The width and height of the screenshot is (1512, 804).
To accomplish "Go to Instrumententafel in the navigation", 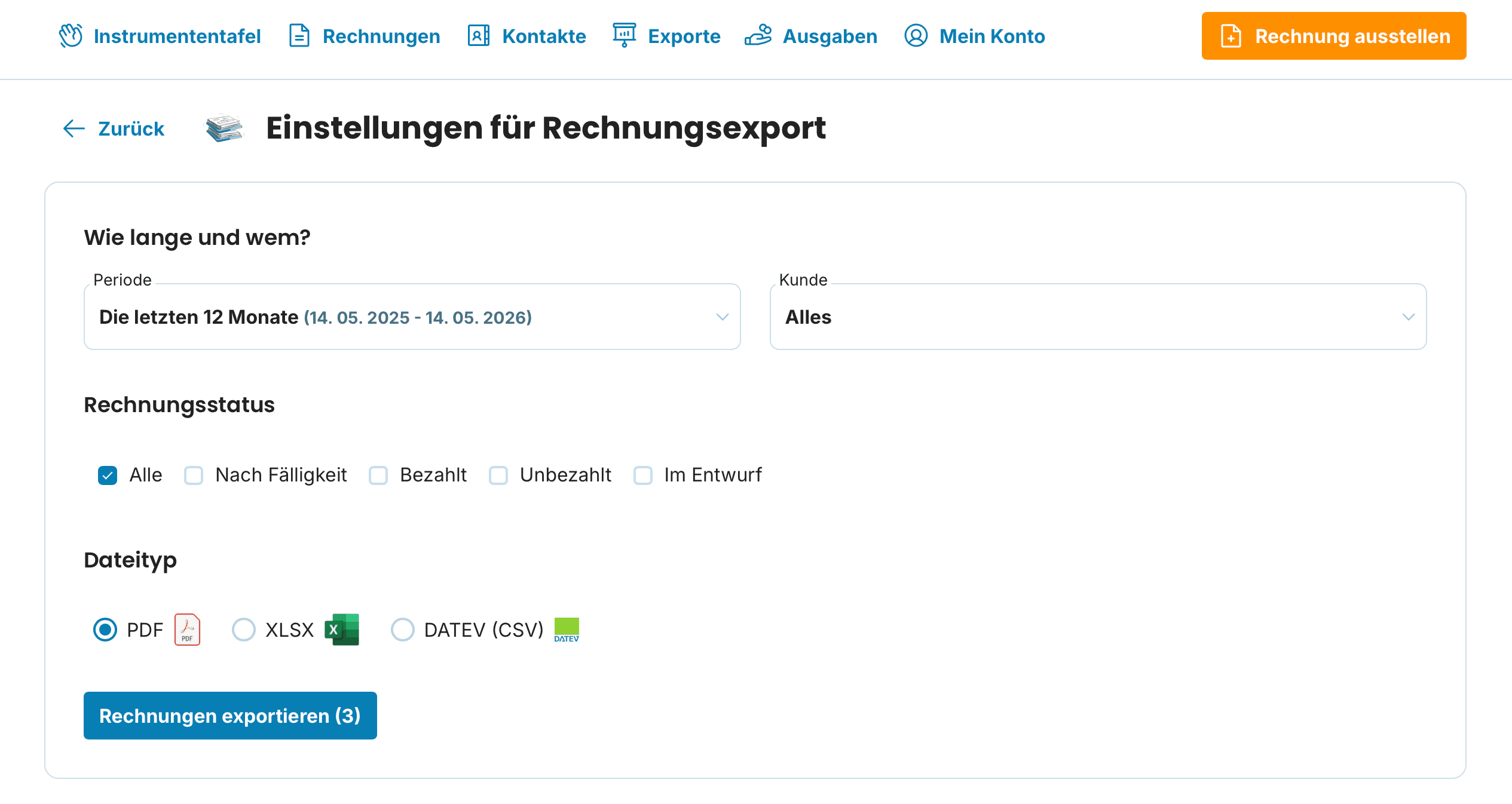I will [160, 36].
